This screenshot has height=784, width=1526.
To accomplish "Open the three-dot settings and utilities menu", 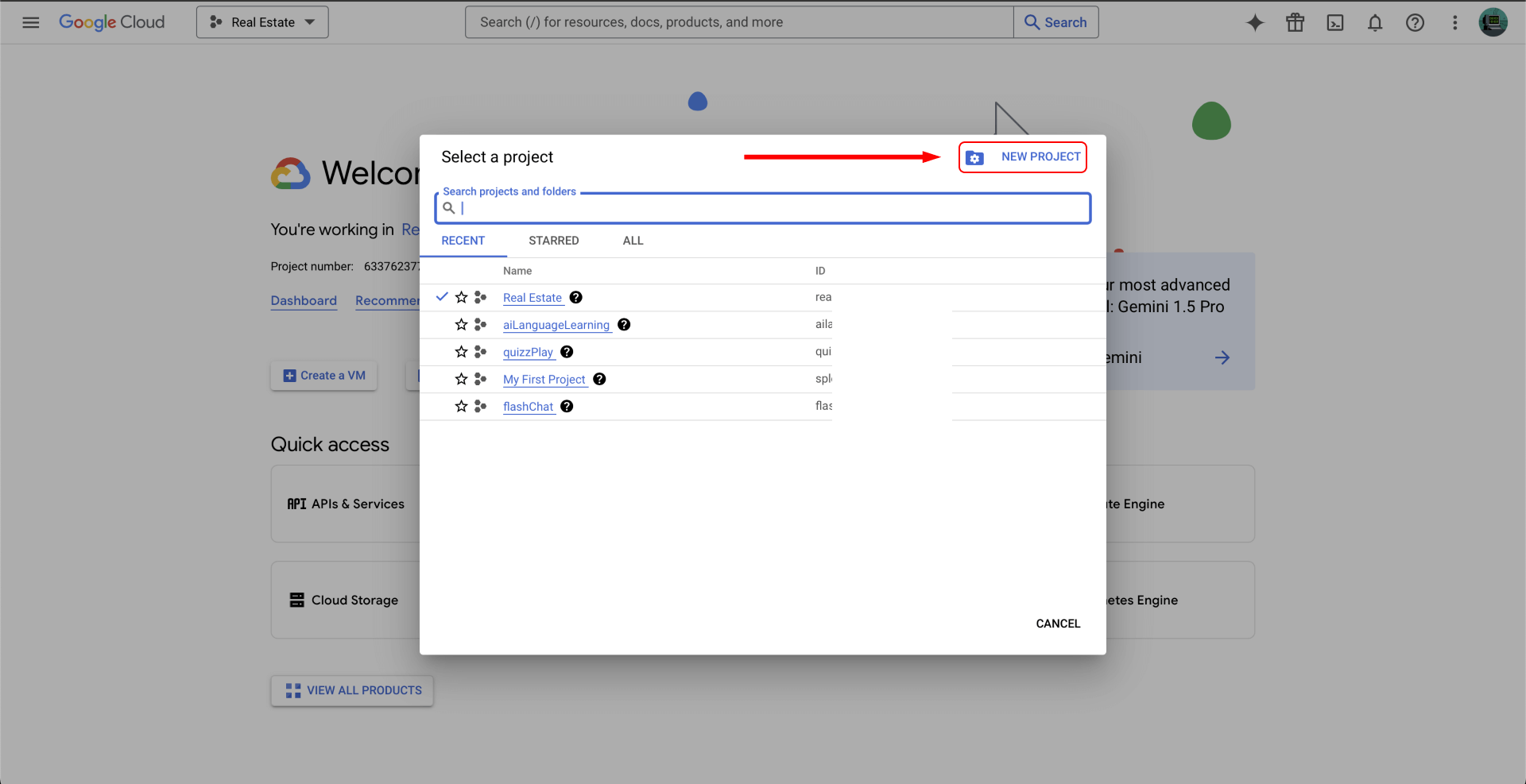I will [x=1454, y=22].
